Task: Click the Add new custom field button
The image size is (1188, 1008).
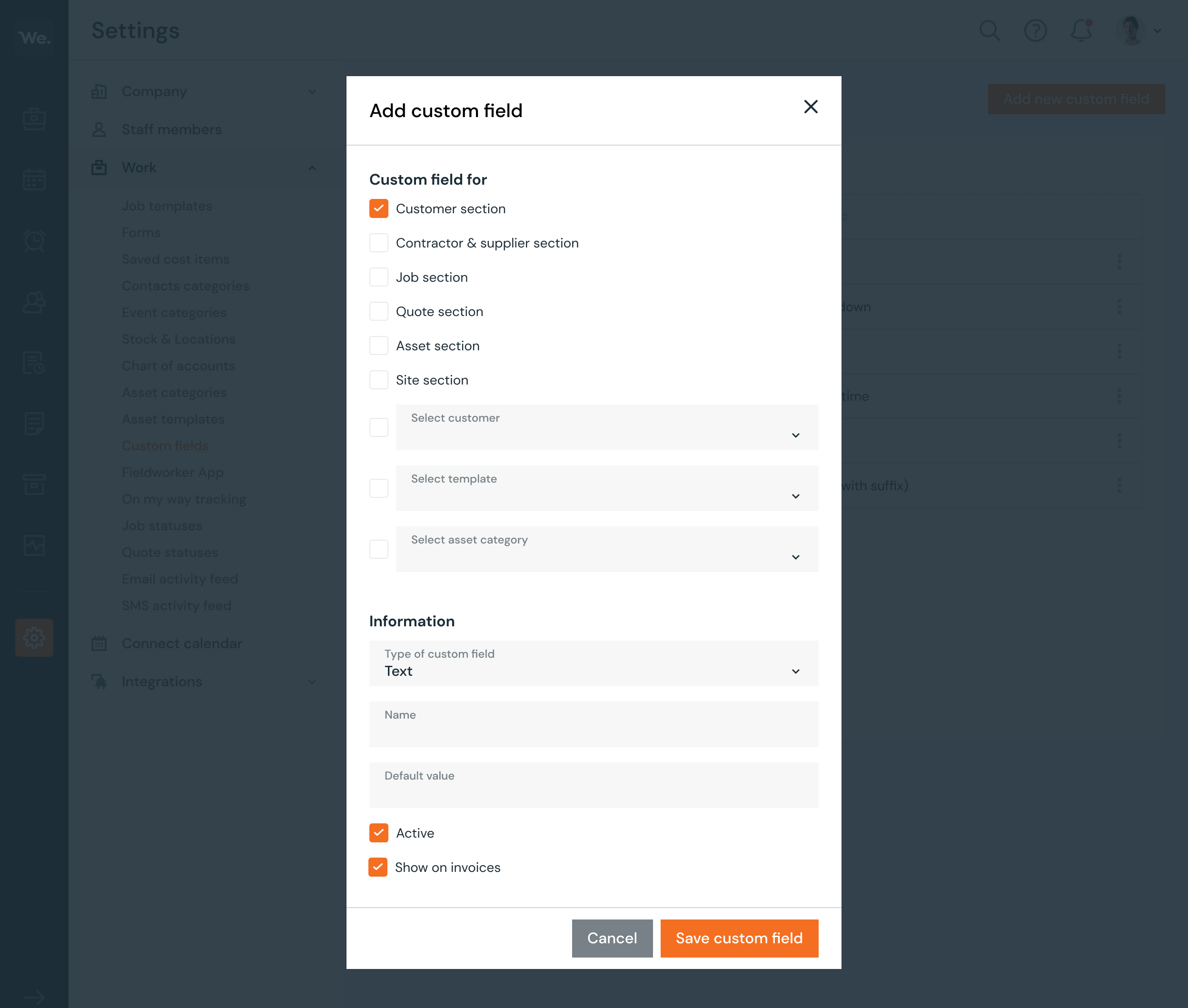Action: (x=1075, y=99)
